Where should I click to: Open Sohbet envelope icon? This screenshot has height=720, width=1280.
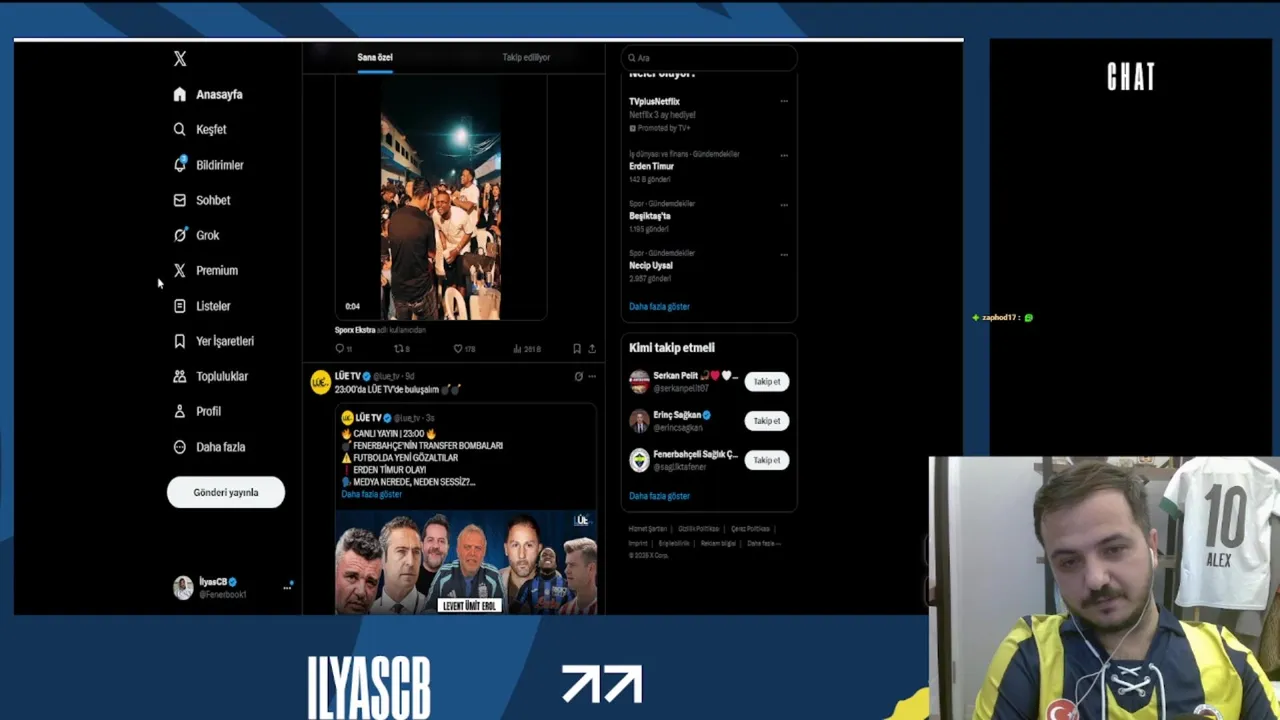pos(180,200)
